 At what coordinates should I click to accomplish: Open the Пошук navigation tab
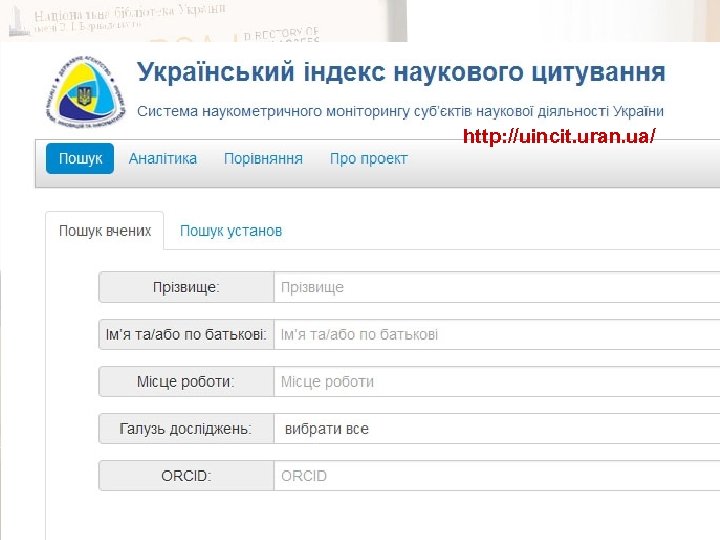point(80,159)
